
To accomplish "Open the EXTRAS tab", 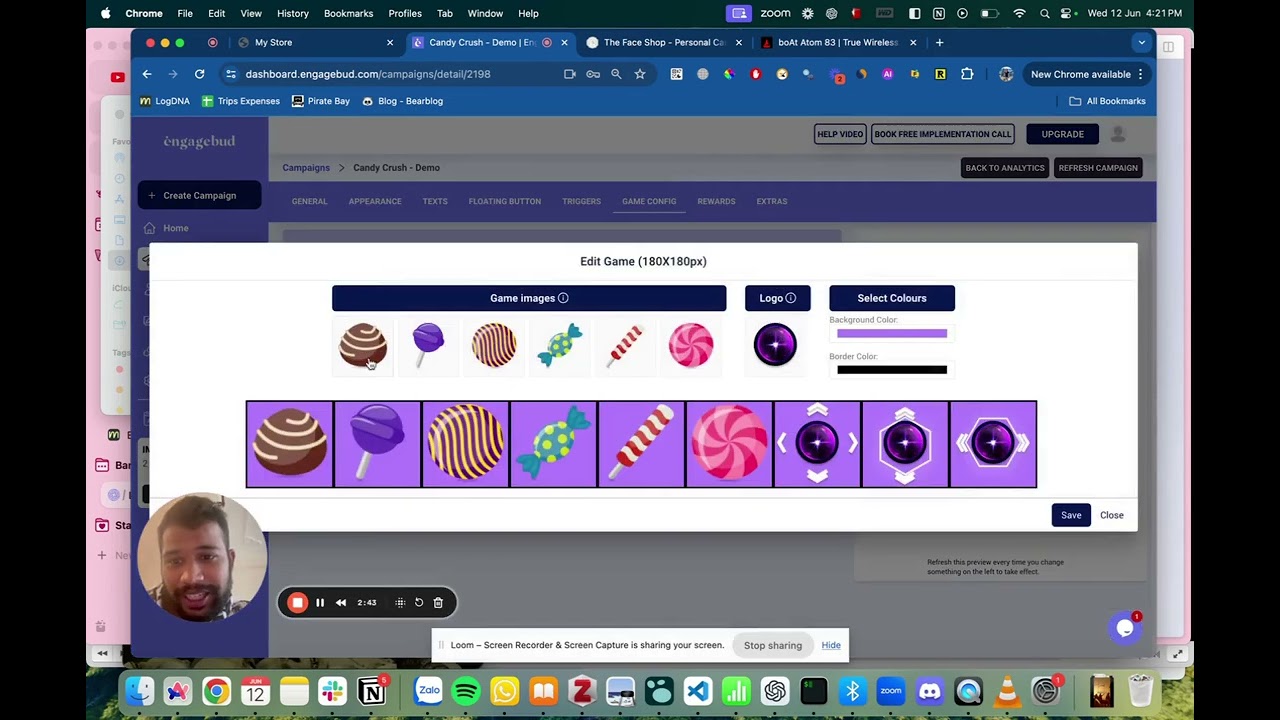I will 772,201.
